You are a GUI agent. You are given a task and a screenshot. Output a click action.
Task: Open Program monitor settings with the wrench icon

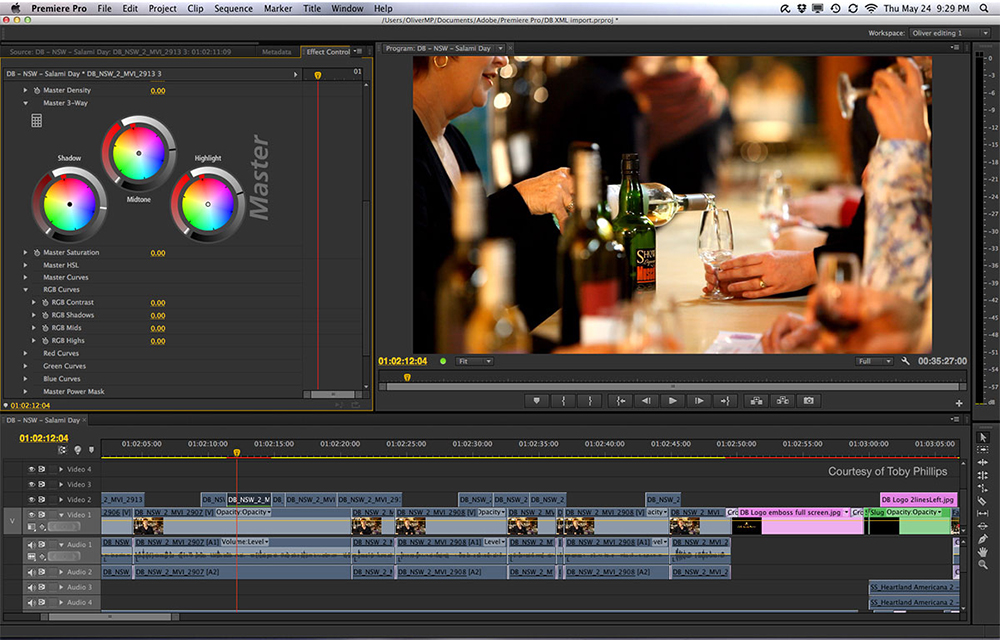coord(905,361)
